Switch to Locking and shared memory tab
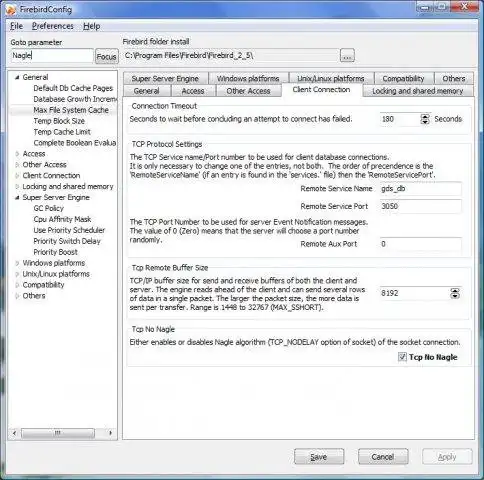Screen dimensions: 484x480 pos(418,91)
